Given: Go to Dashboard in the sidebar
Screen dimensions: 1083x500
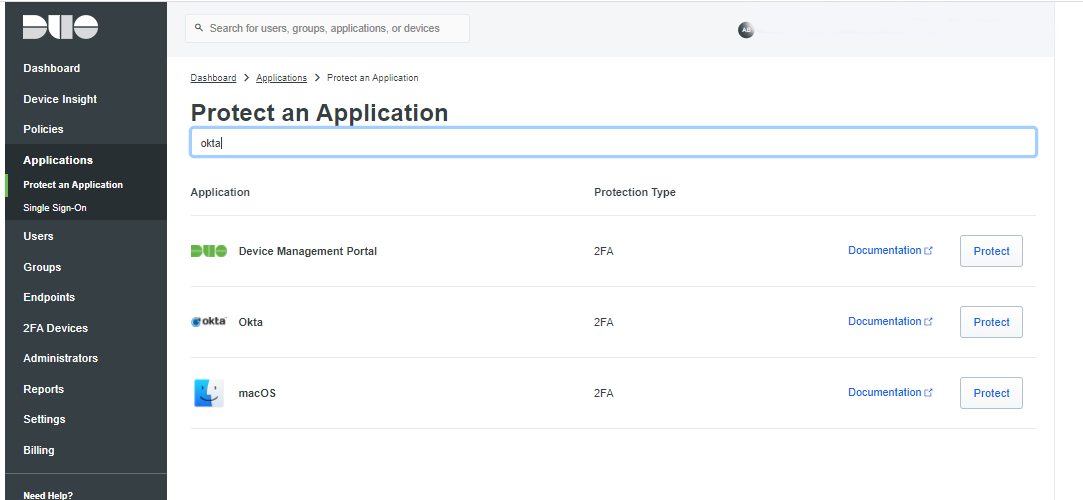Looking at the screenshot, I should (52, 69).
